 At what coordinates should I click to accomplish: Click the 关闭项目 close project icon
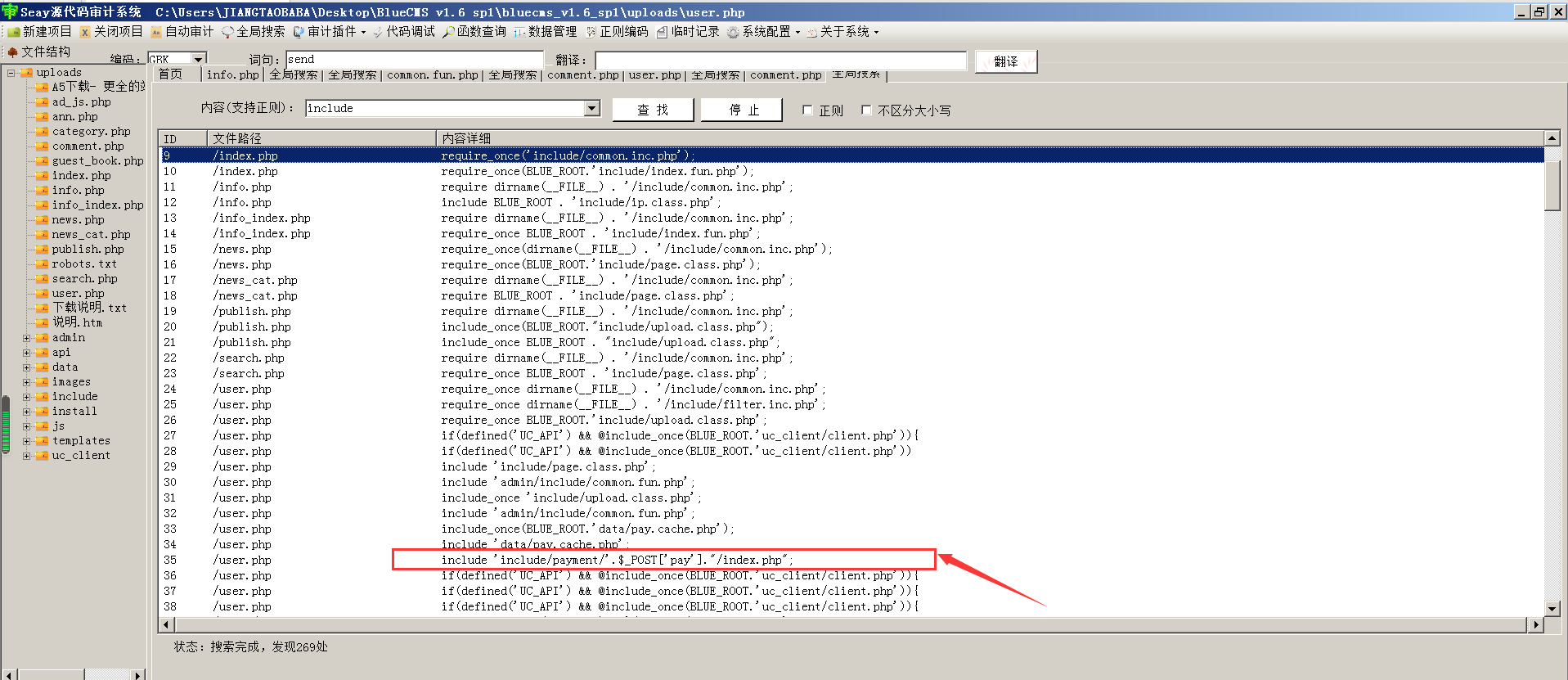(x=111, y=32)
